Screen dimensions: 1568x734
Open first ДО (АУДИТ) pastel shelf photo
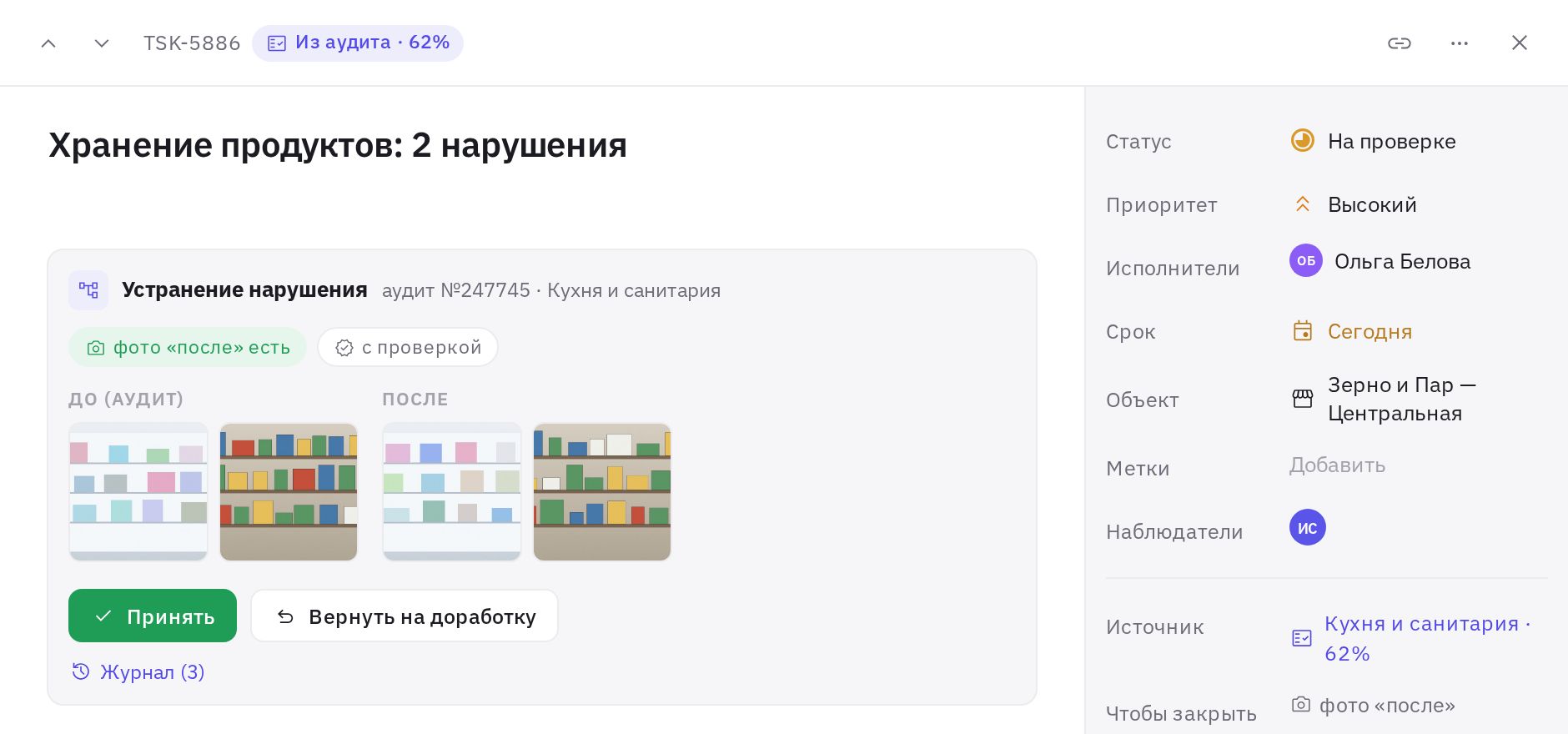pos(138,491)
